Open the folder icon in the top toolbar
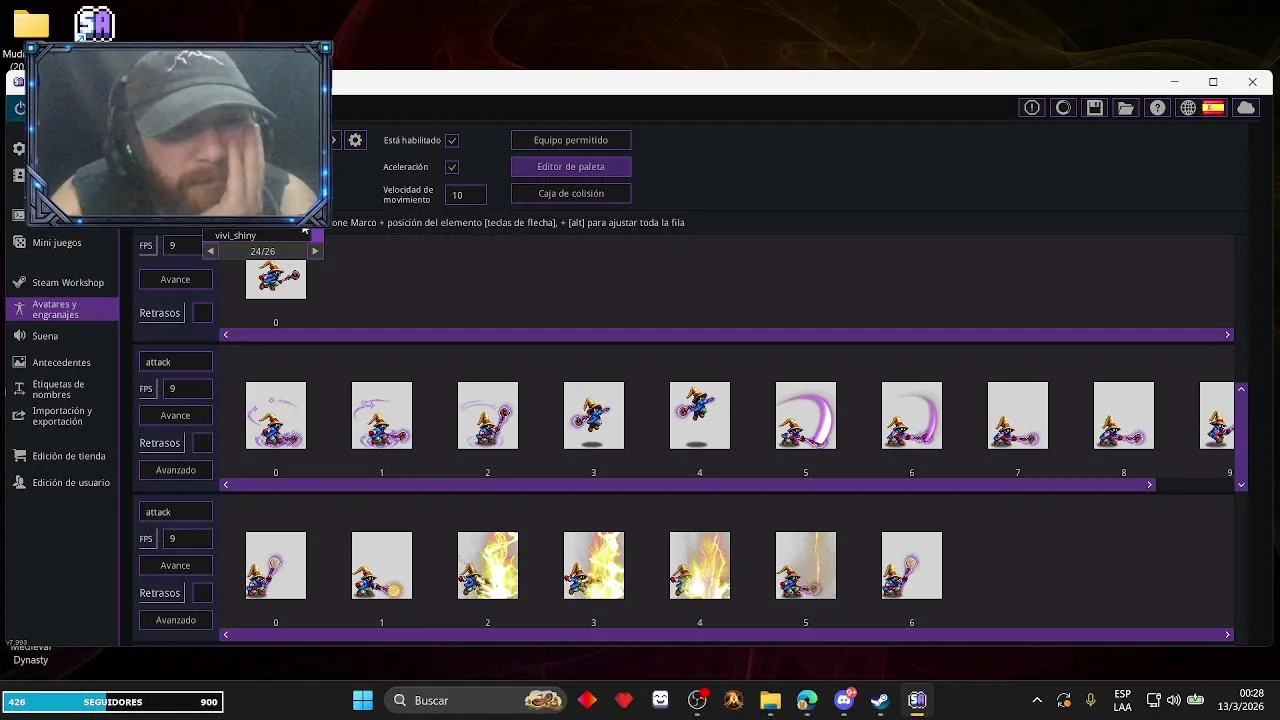This screenshot has width=1280, height=720. pyautogui.click(x=1126, y=108)
